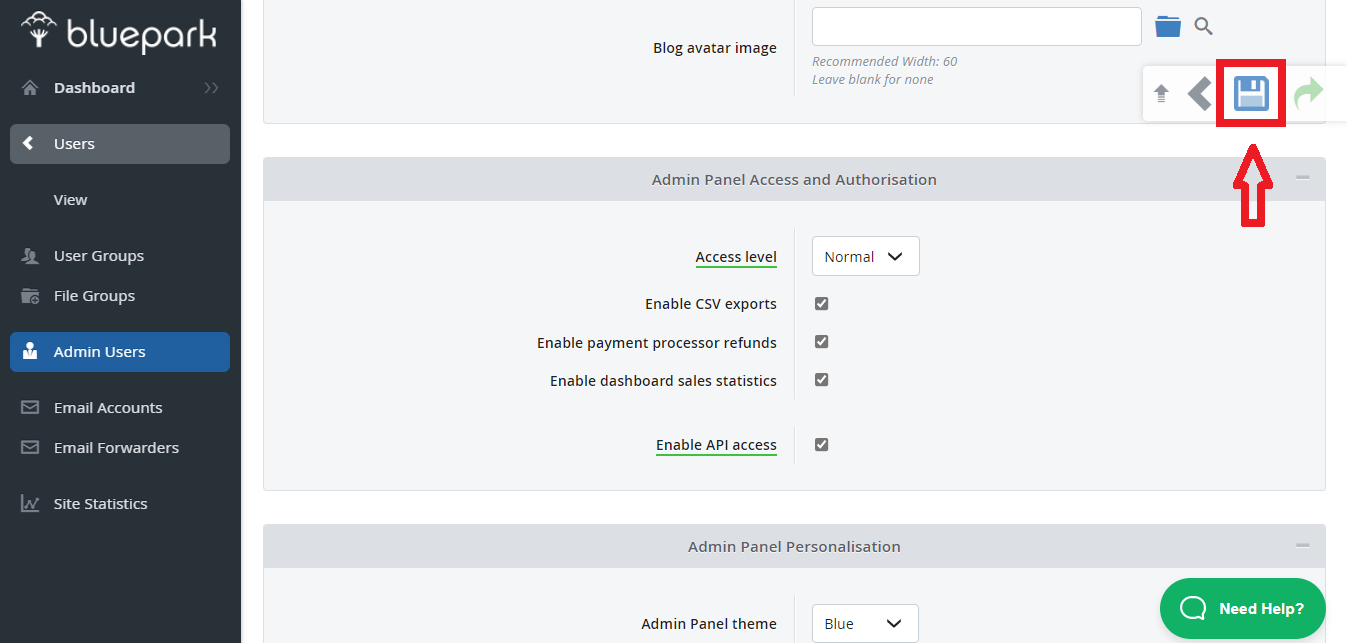Click the Blog avatar image input field
Screen dimensions: 1347x643
tap(976, 27)
